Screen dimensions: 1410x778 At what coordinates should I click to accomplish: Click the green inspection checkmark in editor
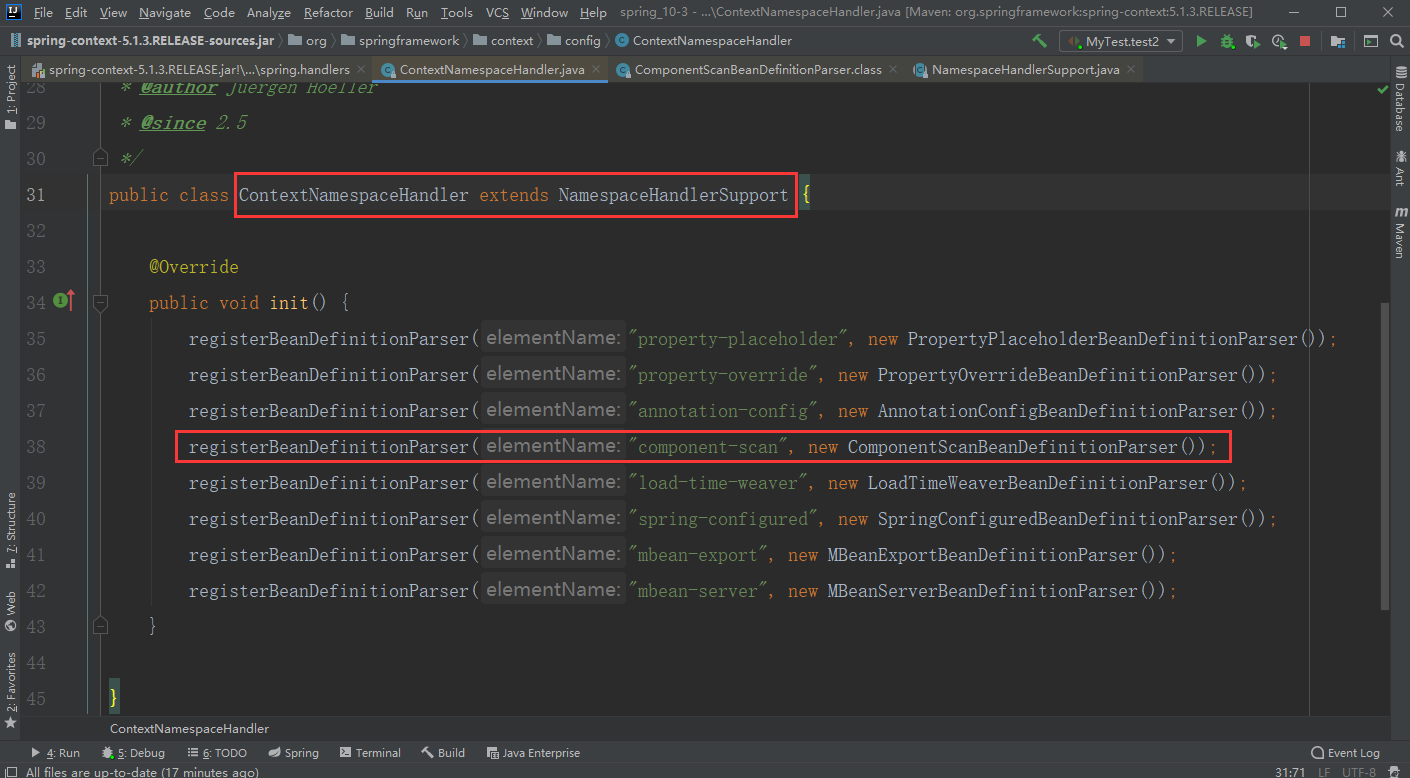click(x=1382, y=89)
